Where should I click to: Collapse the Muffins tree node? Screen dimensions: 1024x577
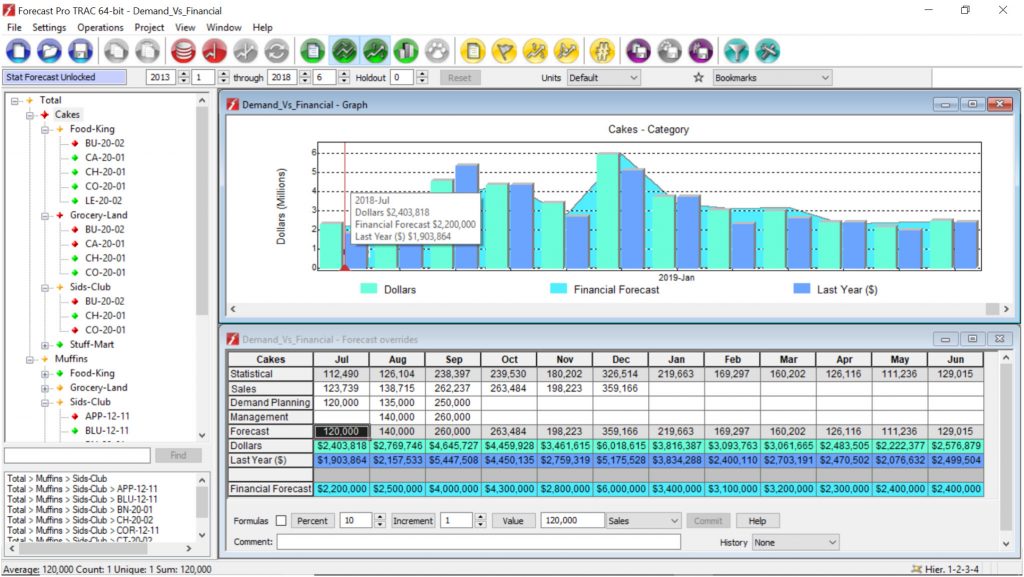(30, 359)
